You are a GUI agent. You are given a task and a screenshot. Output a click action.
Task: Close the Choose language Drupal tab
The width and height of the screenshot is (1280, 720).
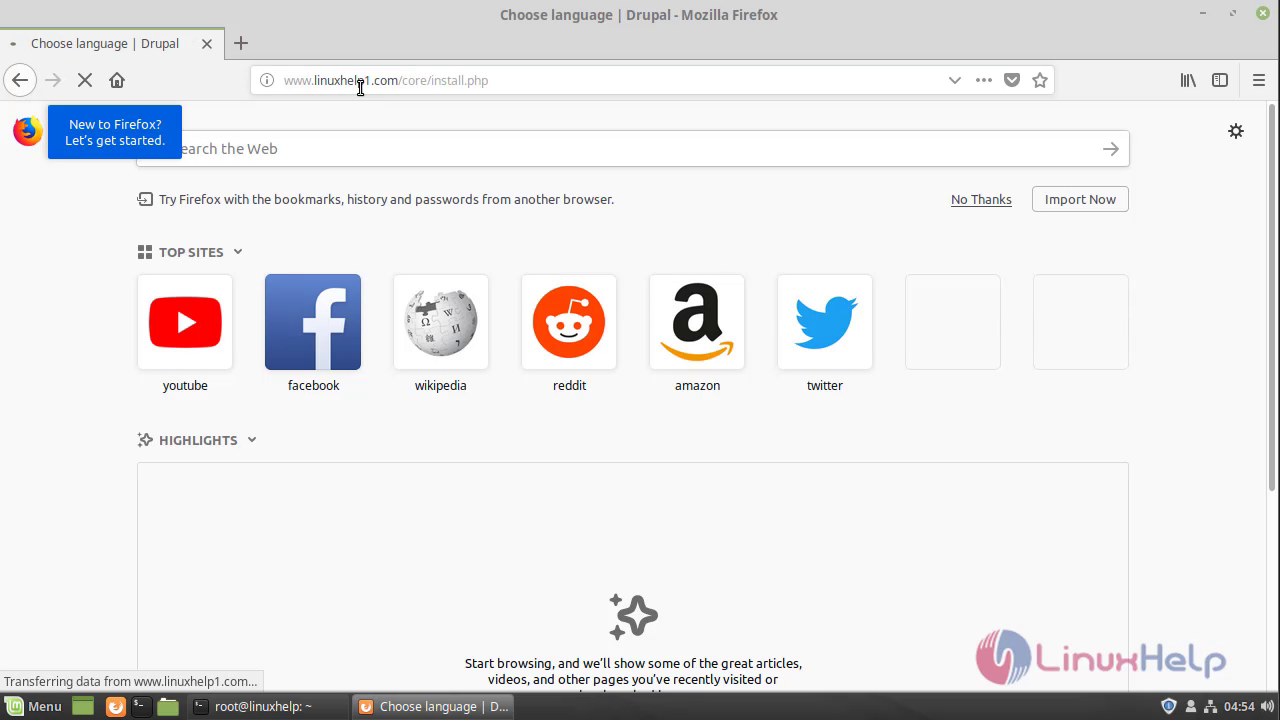(207, 44)
